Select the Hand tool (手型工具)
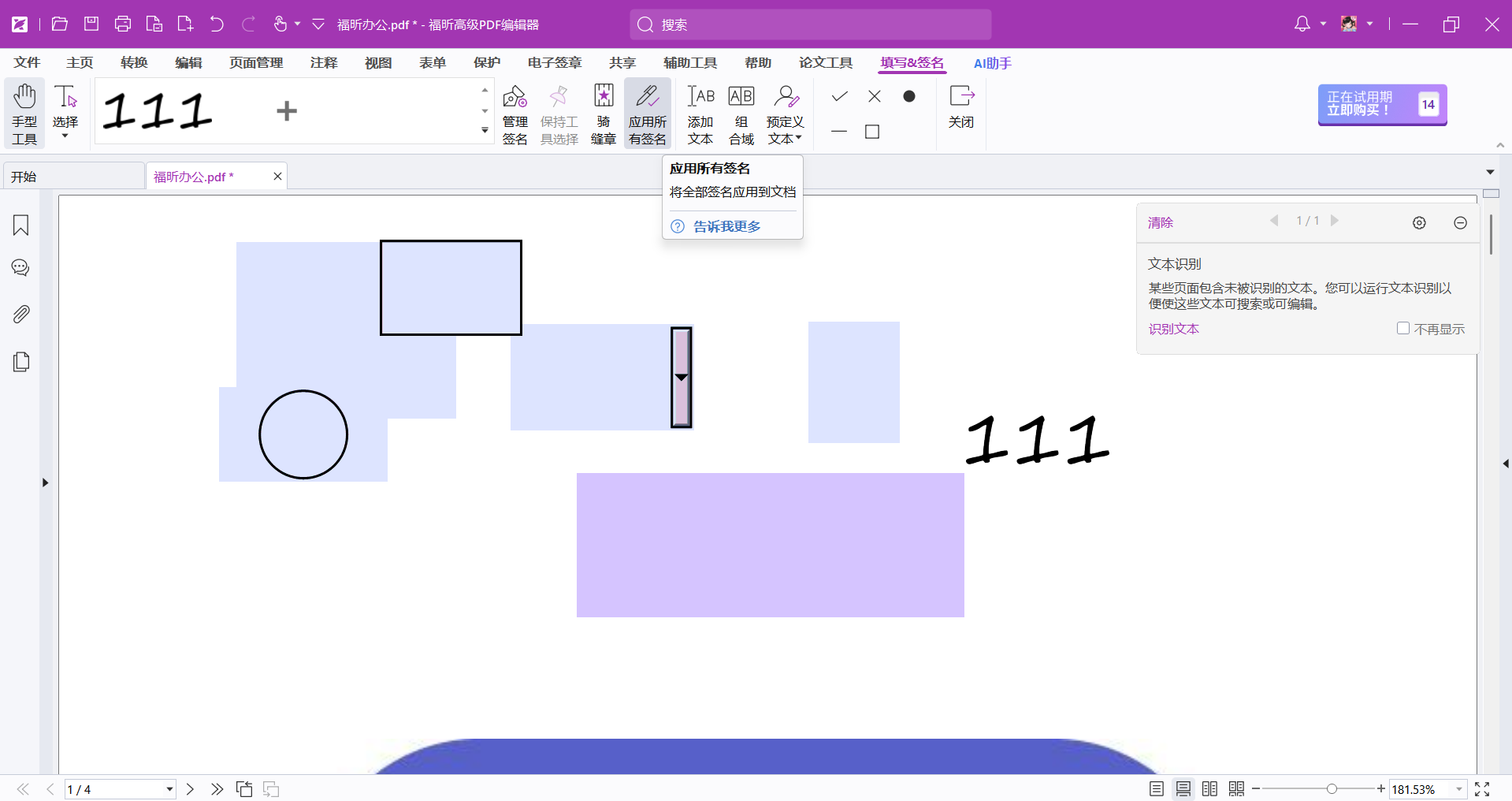 pyautogui.click(x=24, y=114)
